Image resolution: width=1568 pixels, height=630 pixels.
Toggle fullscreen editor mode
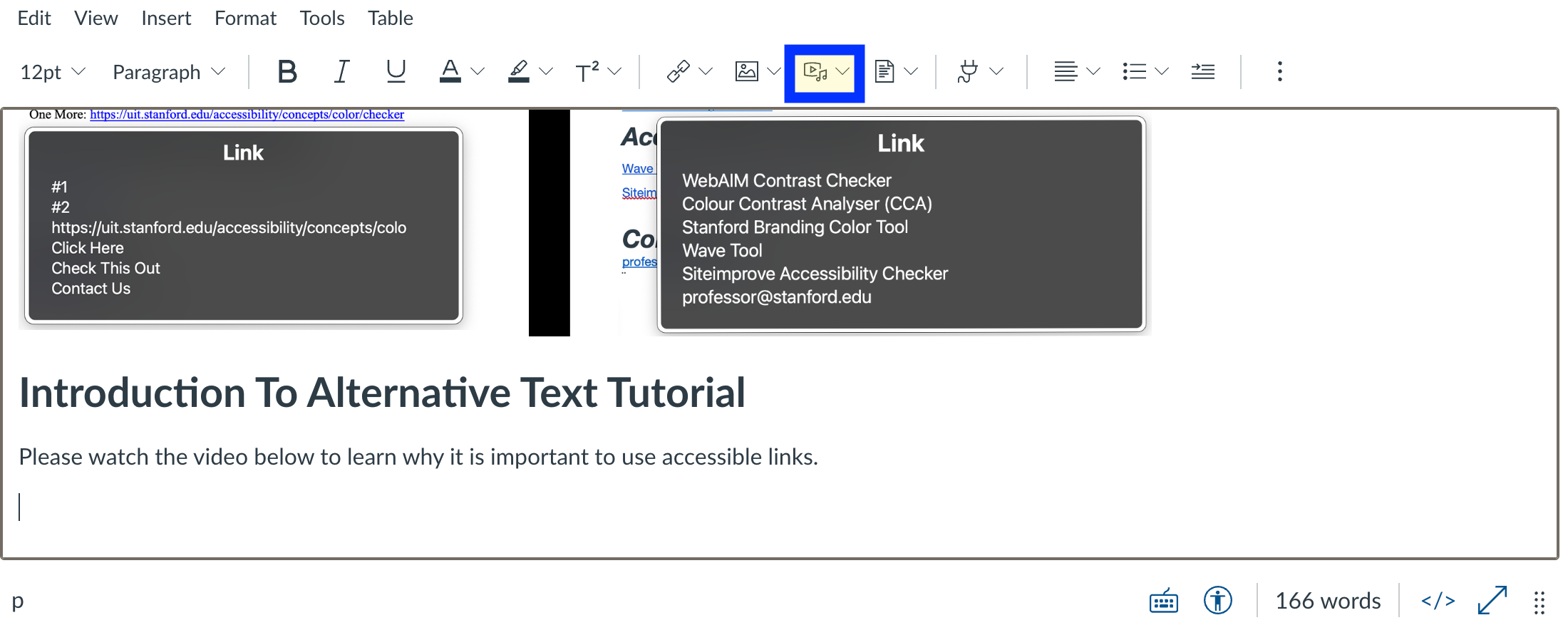tap(1492, 601)
